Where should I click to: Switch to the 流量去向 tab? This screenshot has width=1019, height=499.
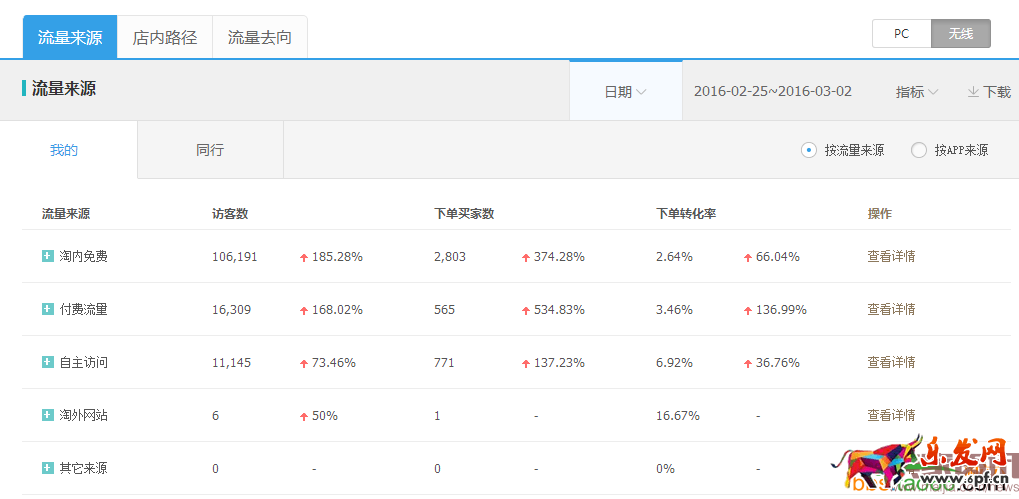260,37
